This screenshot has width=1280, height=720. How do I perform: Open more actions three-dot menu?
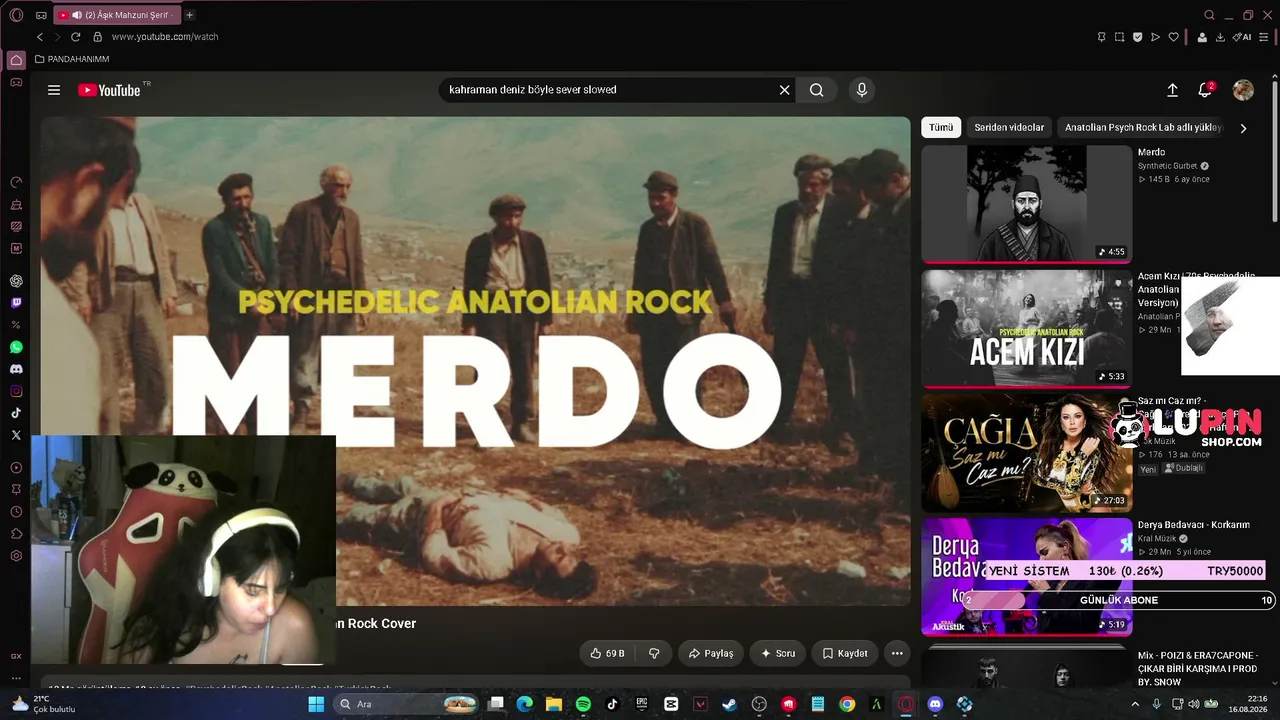[x=897, y=653]
